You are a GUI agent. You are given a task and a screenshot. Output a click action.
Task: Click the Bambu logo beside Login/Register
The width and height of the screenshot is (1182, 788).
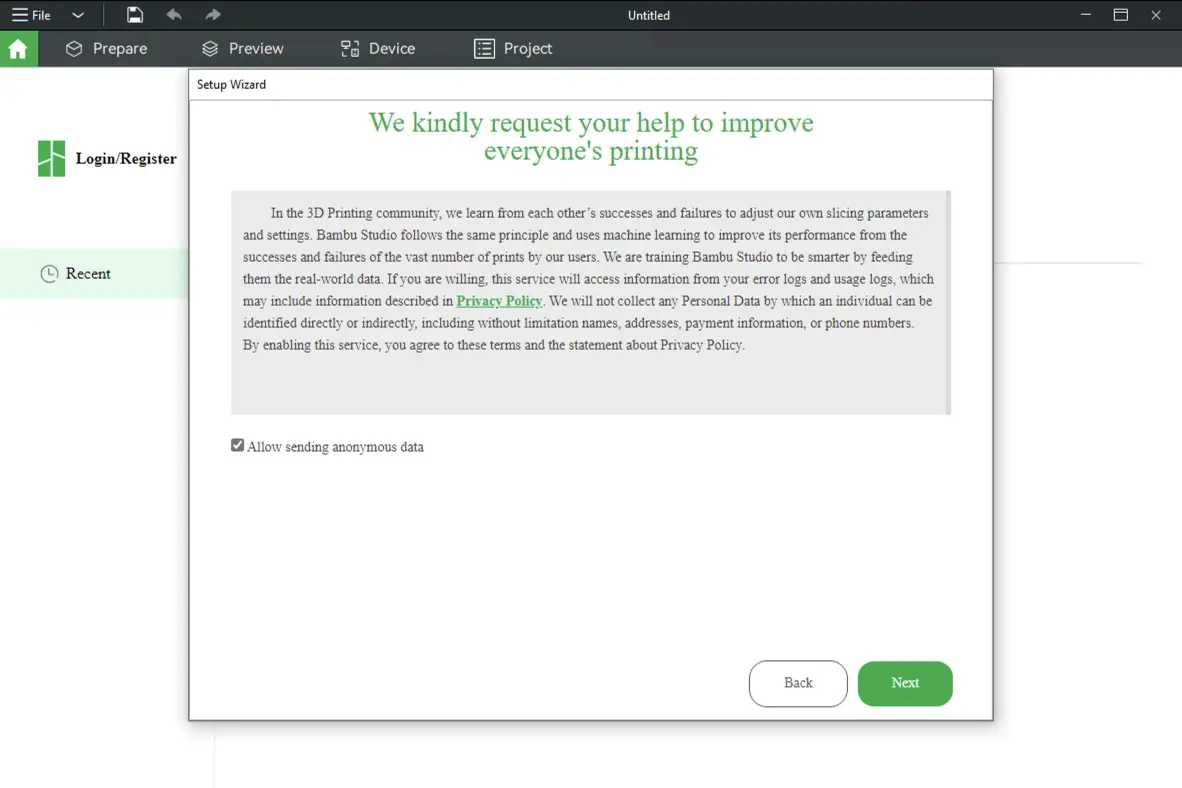coord(51,158)
